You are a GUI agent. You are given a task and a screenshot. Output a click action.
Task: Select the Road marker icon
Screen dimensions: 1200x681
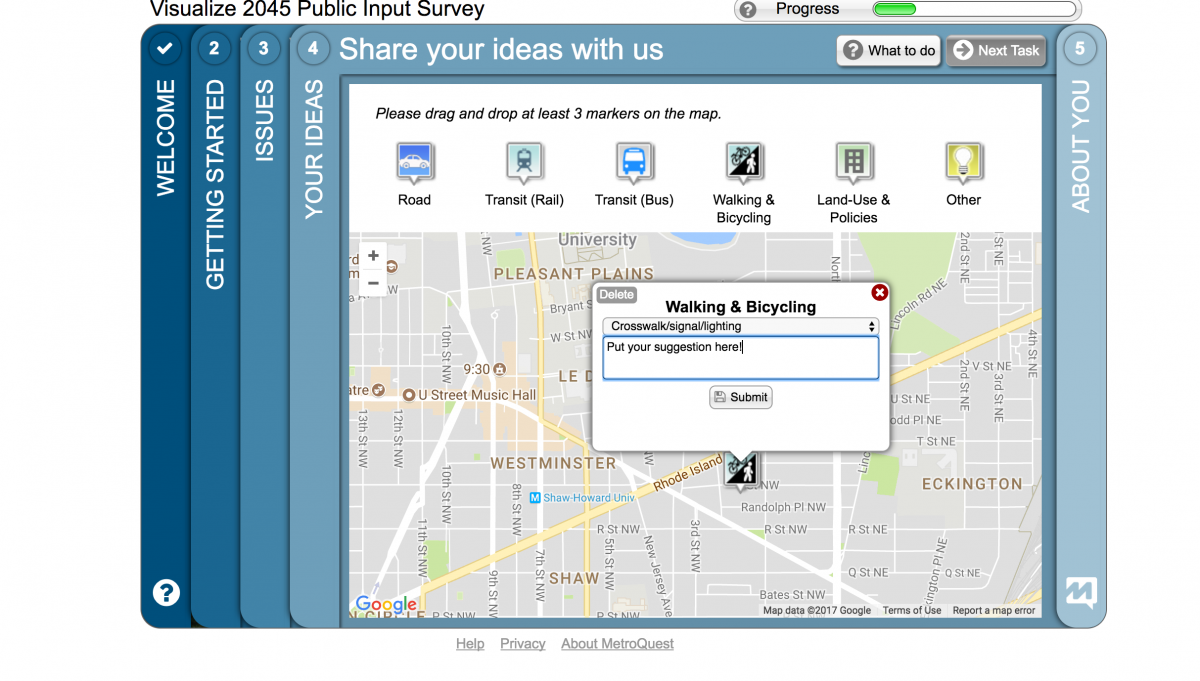[414, 162]
